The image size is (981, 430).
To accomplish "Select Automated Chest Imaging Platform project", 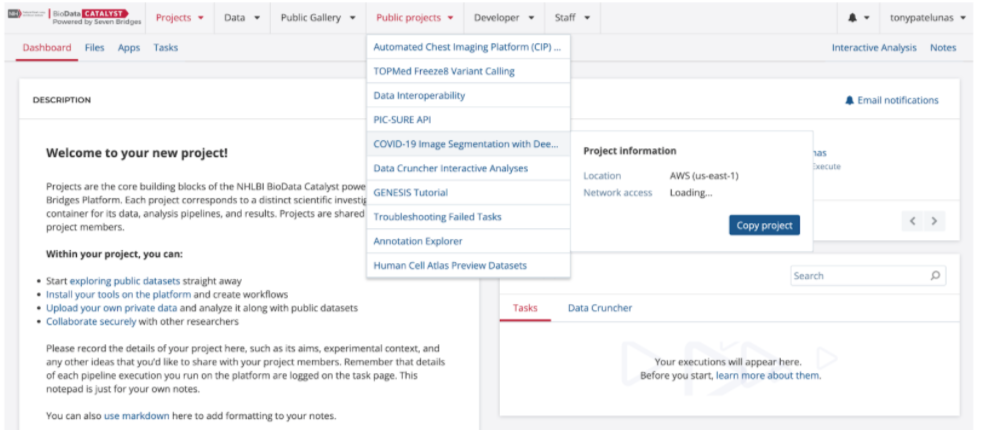I will [x=469, y=47].
